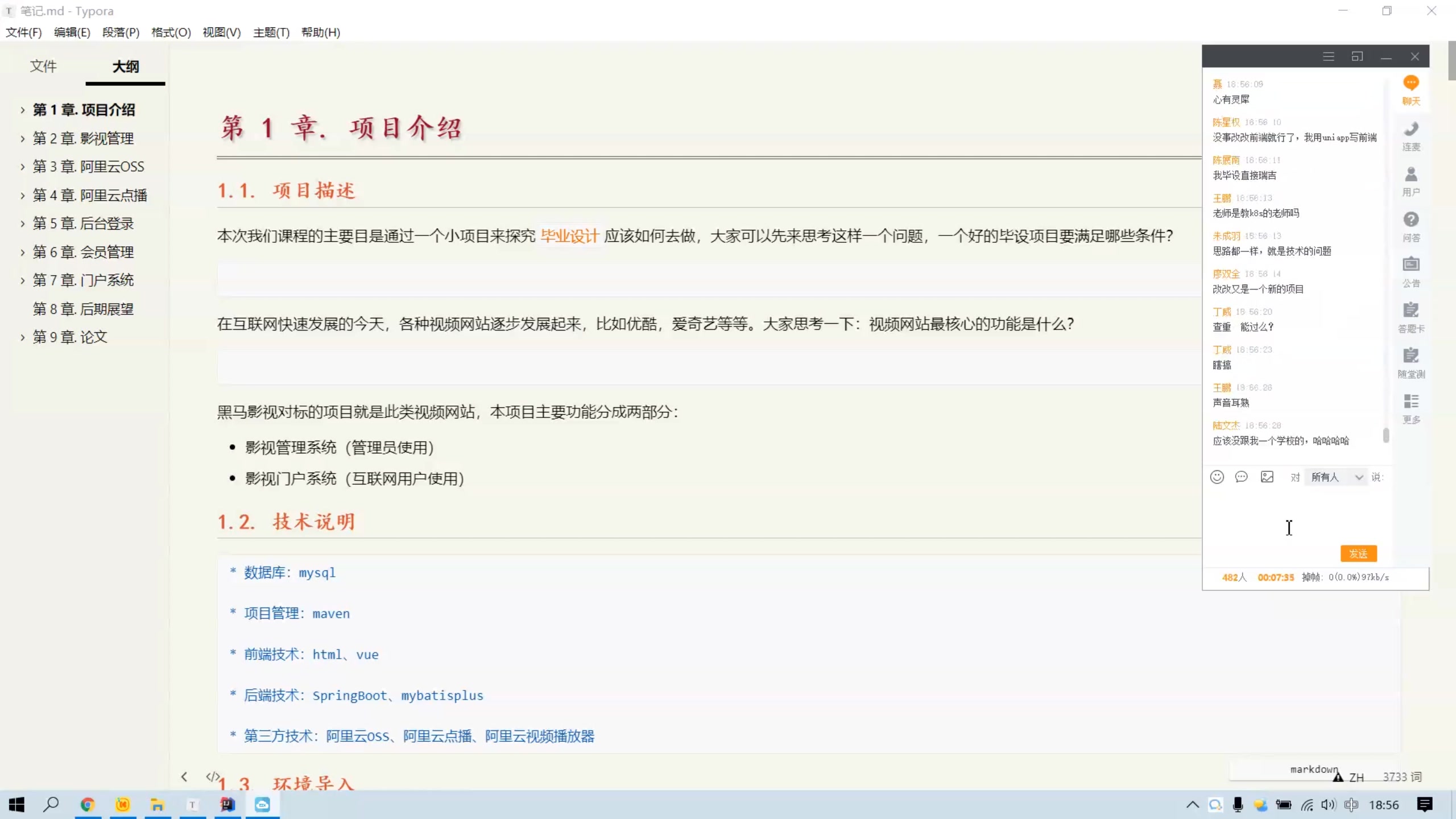Attach an image in chat toolbar

(1267, 477)
